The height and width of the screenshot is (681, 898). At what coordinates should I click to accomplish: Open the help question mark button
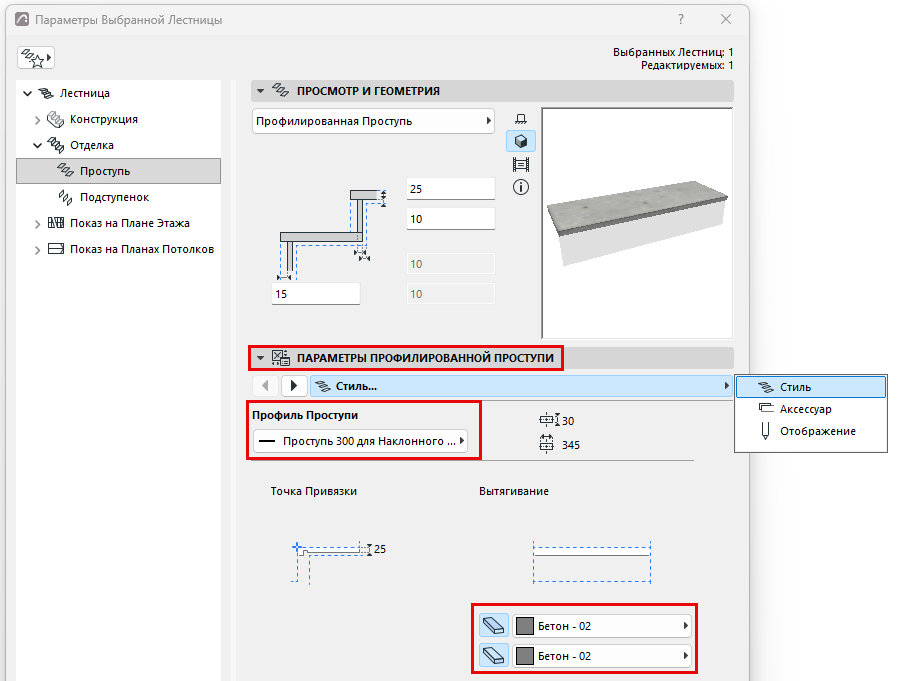point(681,19)
